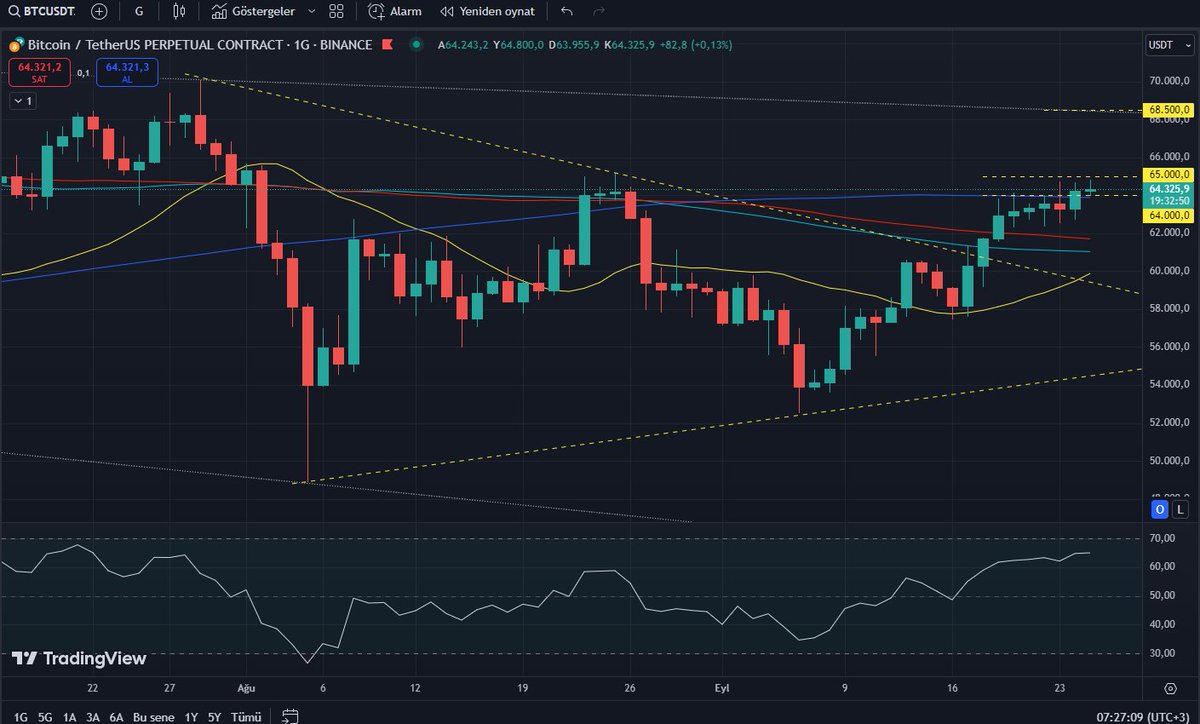Screen dimensions: 1200x724
Task: Toggle auto scale with the O button
Action: pyautogui.click(x=1158, y=509)
